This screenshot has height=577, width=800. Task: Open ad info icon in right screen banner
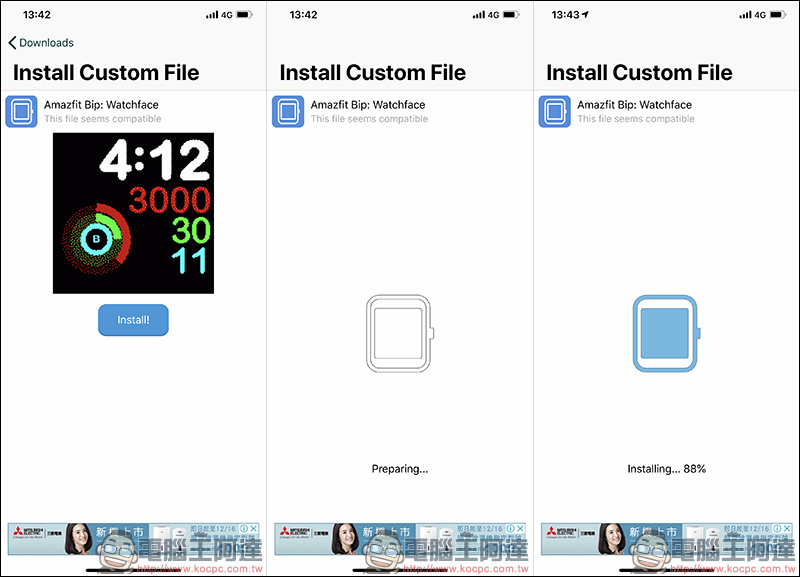[x=778, y=529]
